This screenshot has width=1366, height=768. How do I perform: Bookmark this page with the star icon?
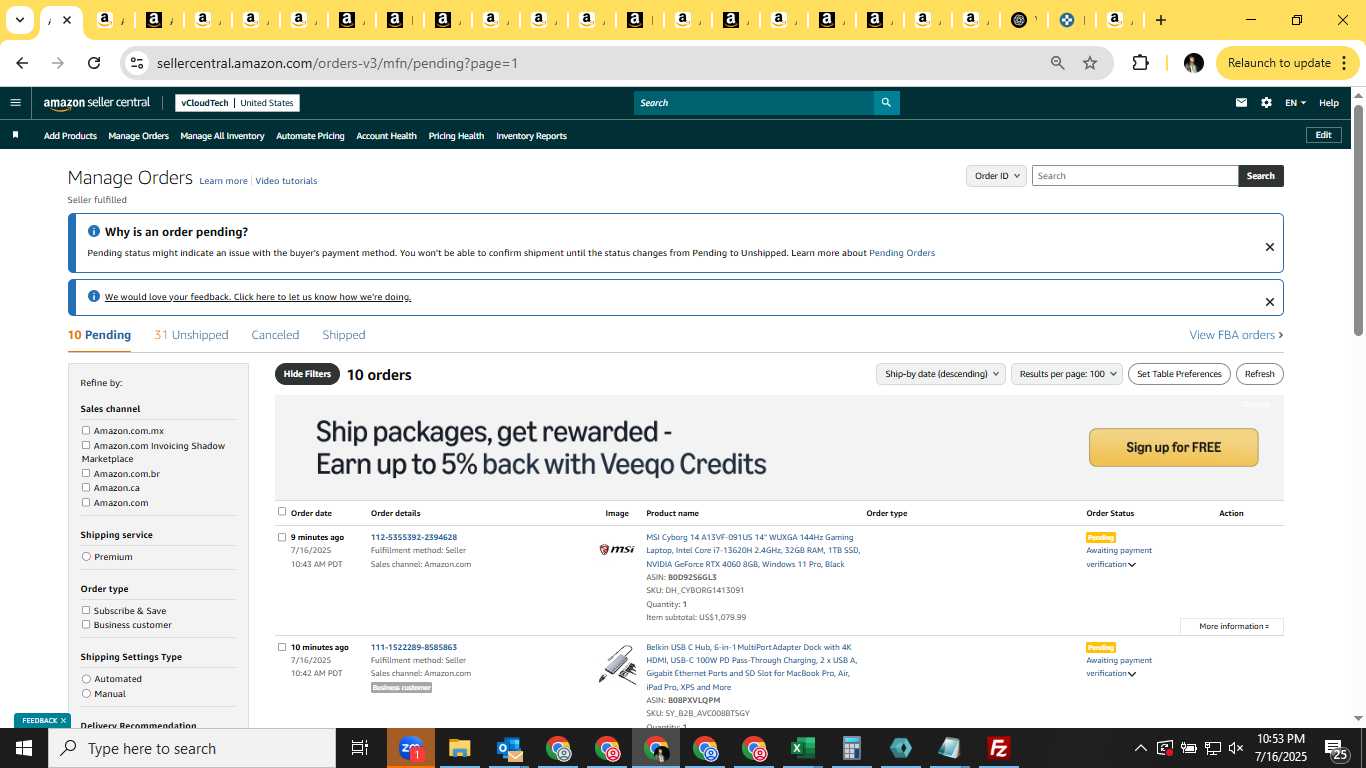pyautogui.click(x=1090, y=63)
